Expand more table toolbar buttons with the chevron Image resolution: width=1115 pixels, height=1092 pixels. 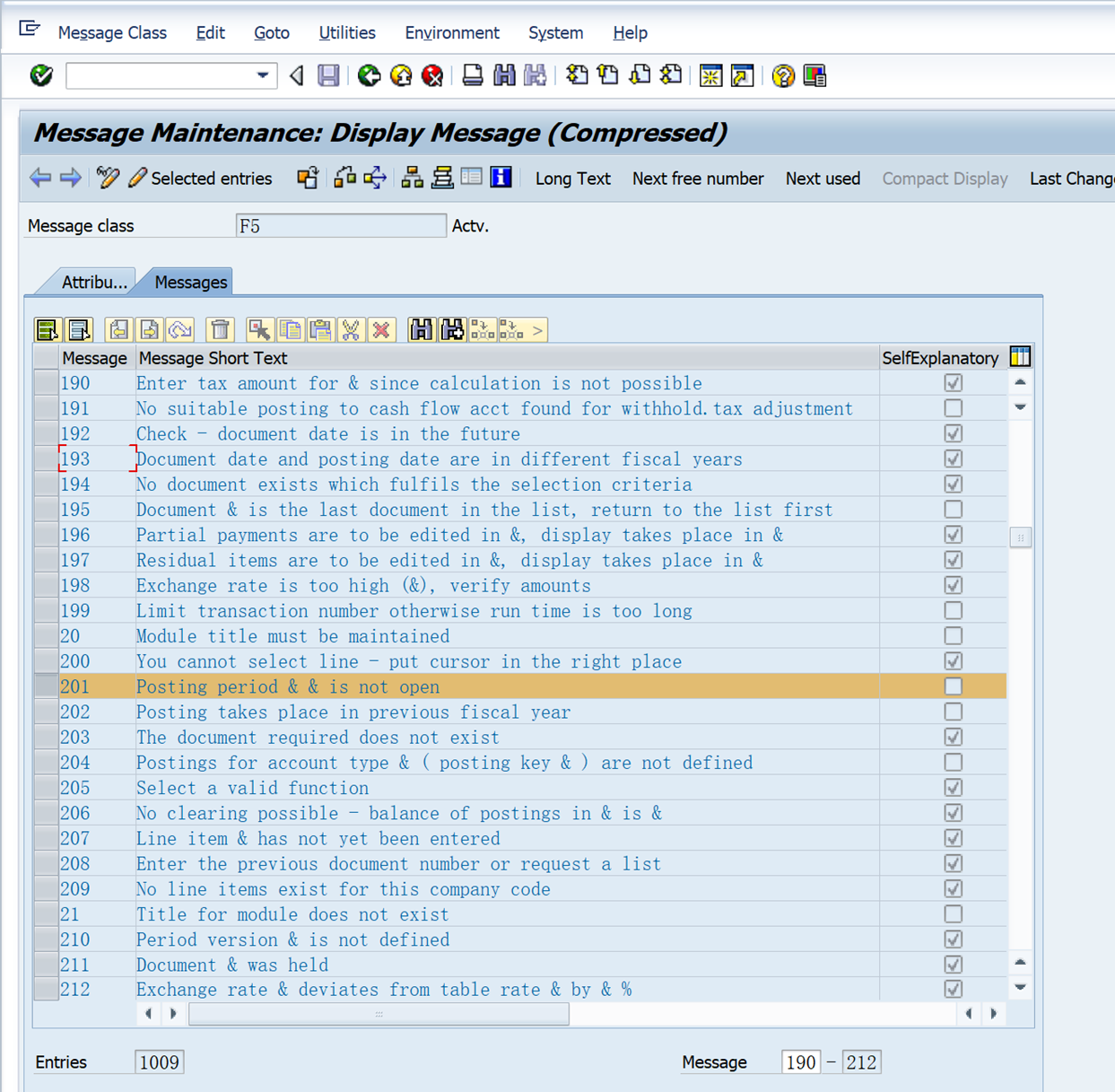pos(537,330)
